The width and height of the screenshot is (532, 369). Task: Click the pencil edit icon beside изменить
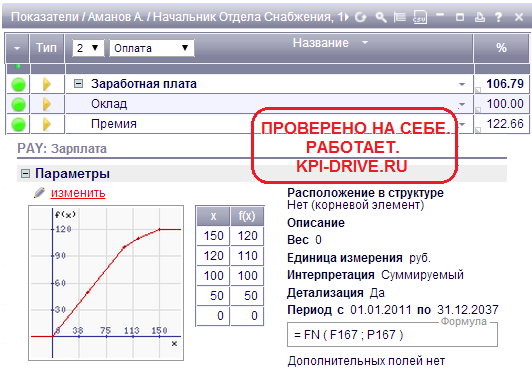click(39, 193)
